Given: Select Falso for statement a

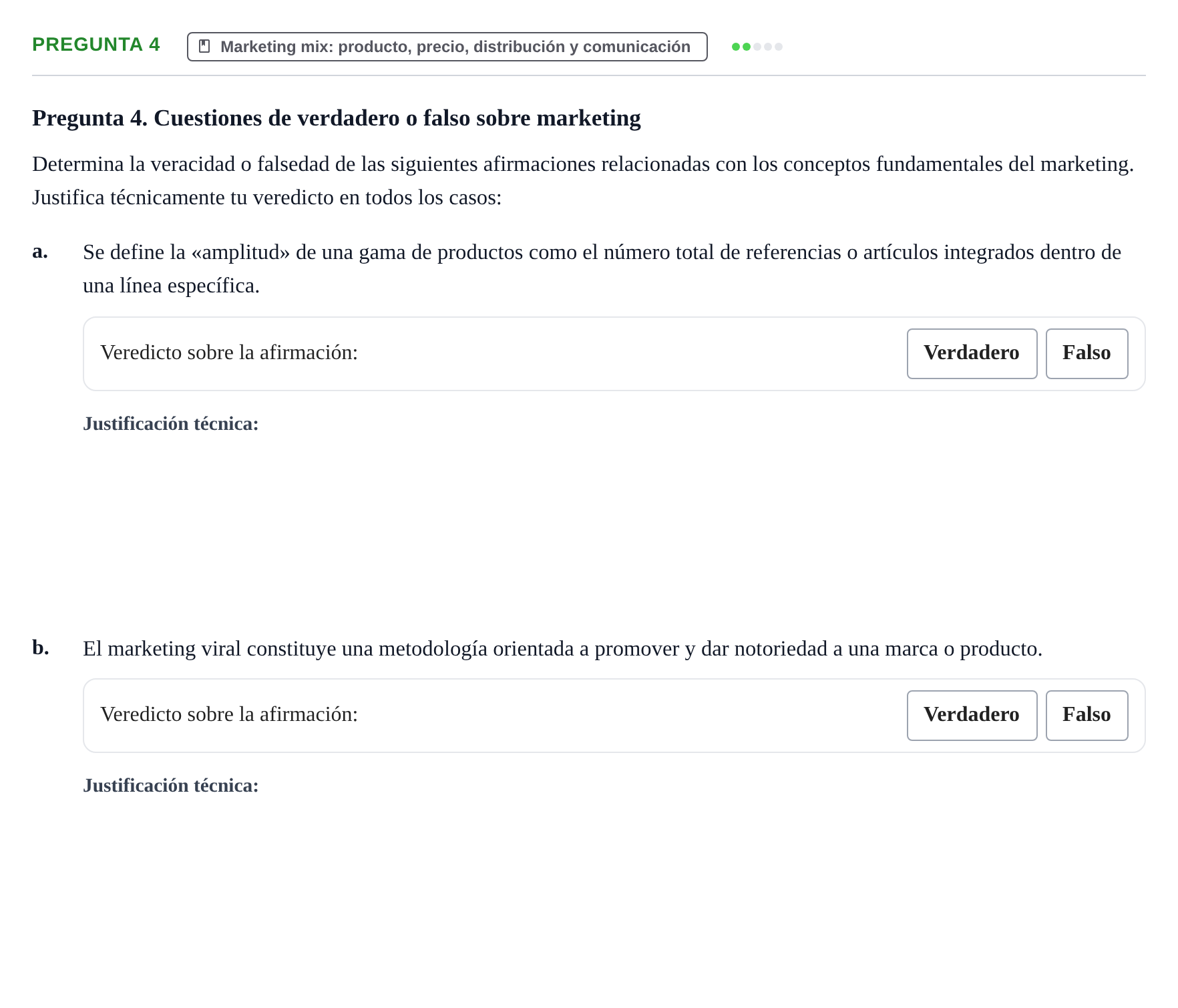Looking at the screenshot, I should tap(1087, 354).
